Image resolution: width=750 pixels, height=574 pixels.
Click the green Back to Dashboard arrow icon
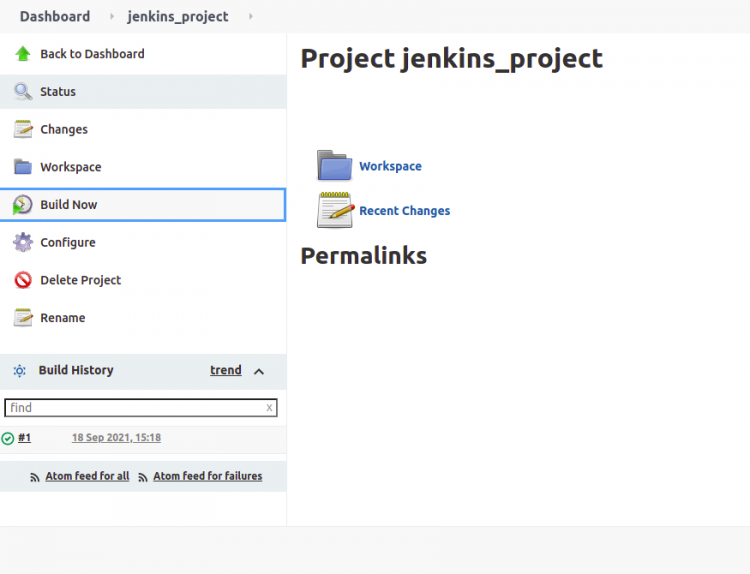(x=22, y=54)
